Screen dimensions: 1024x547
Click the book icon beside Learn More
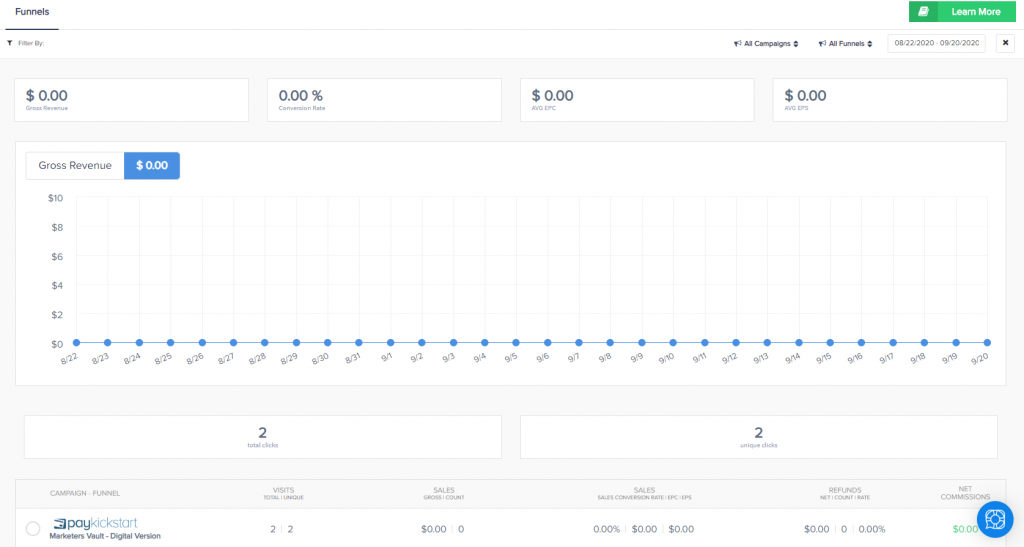pyautogui.click(x=924, y=12)
